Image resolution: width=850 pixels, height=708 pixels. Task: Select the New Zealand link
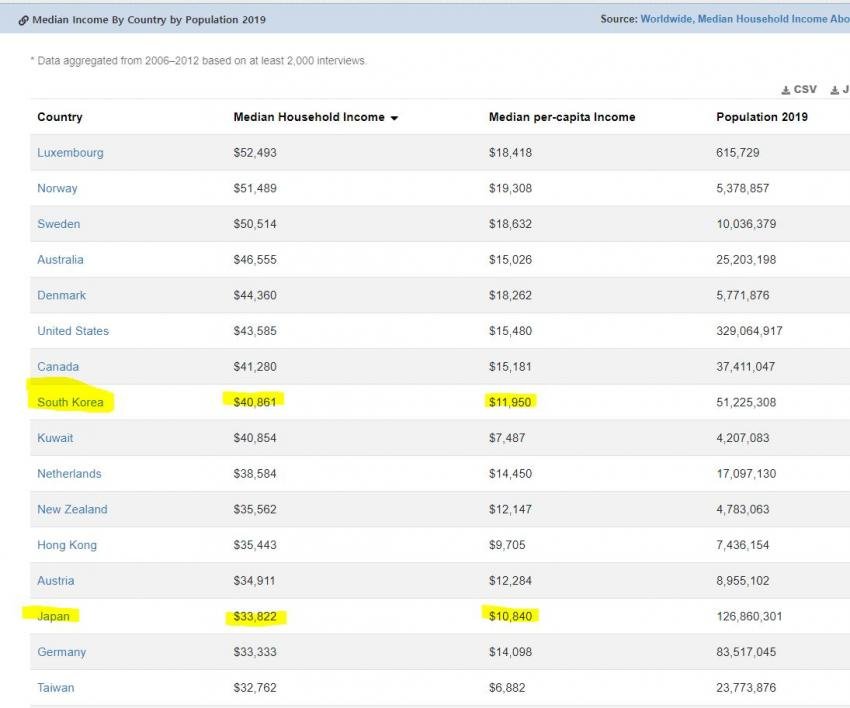tap(72, 509)
